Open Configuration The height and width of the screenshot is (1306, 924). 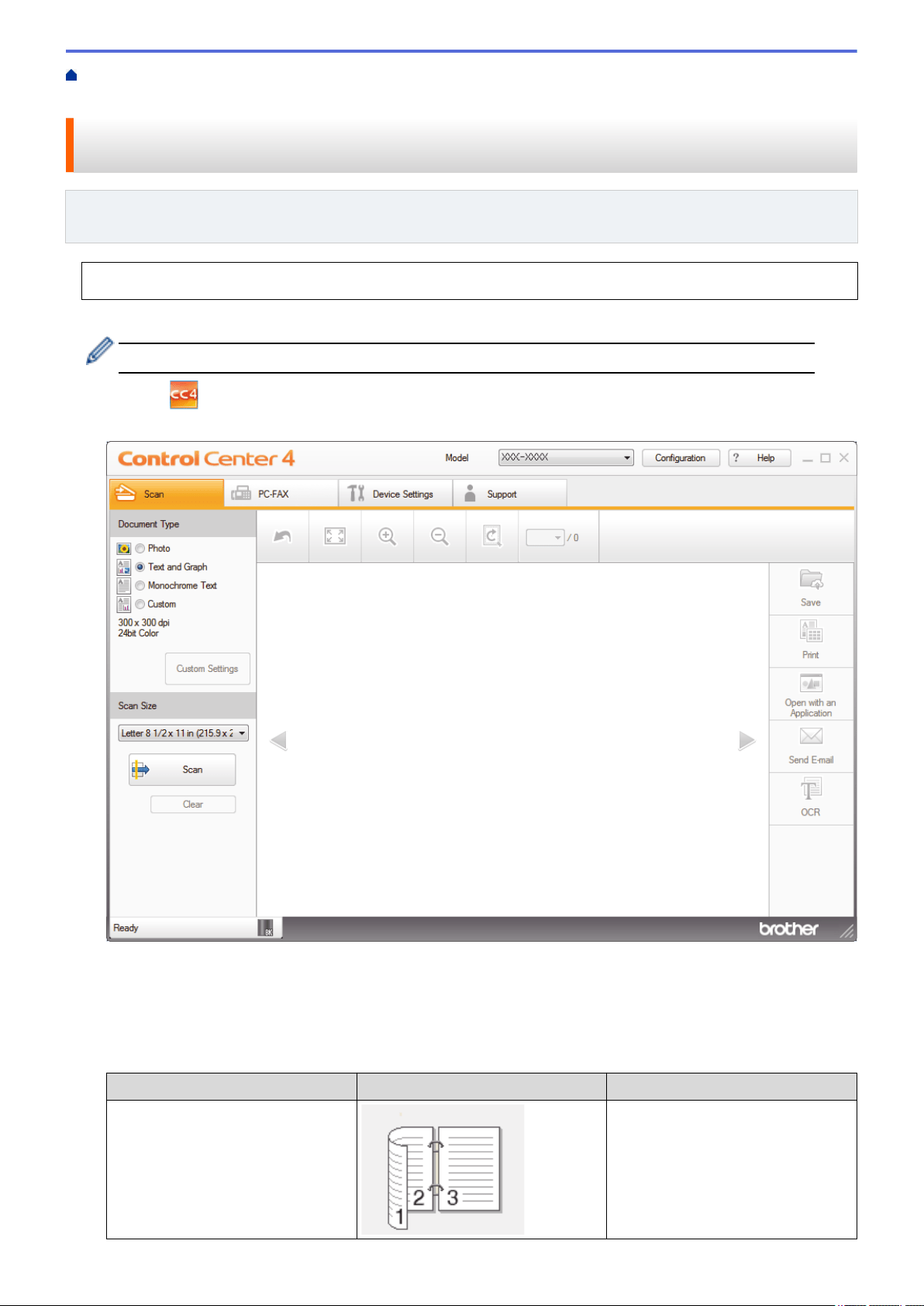[681, 458]
